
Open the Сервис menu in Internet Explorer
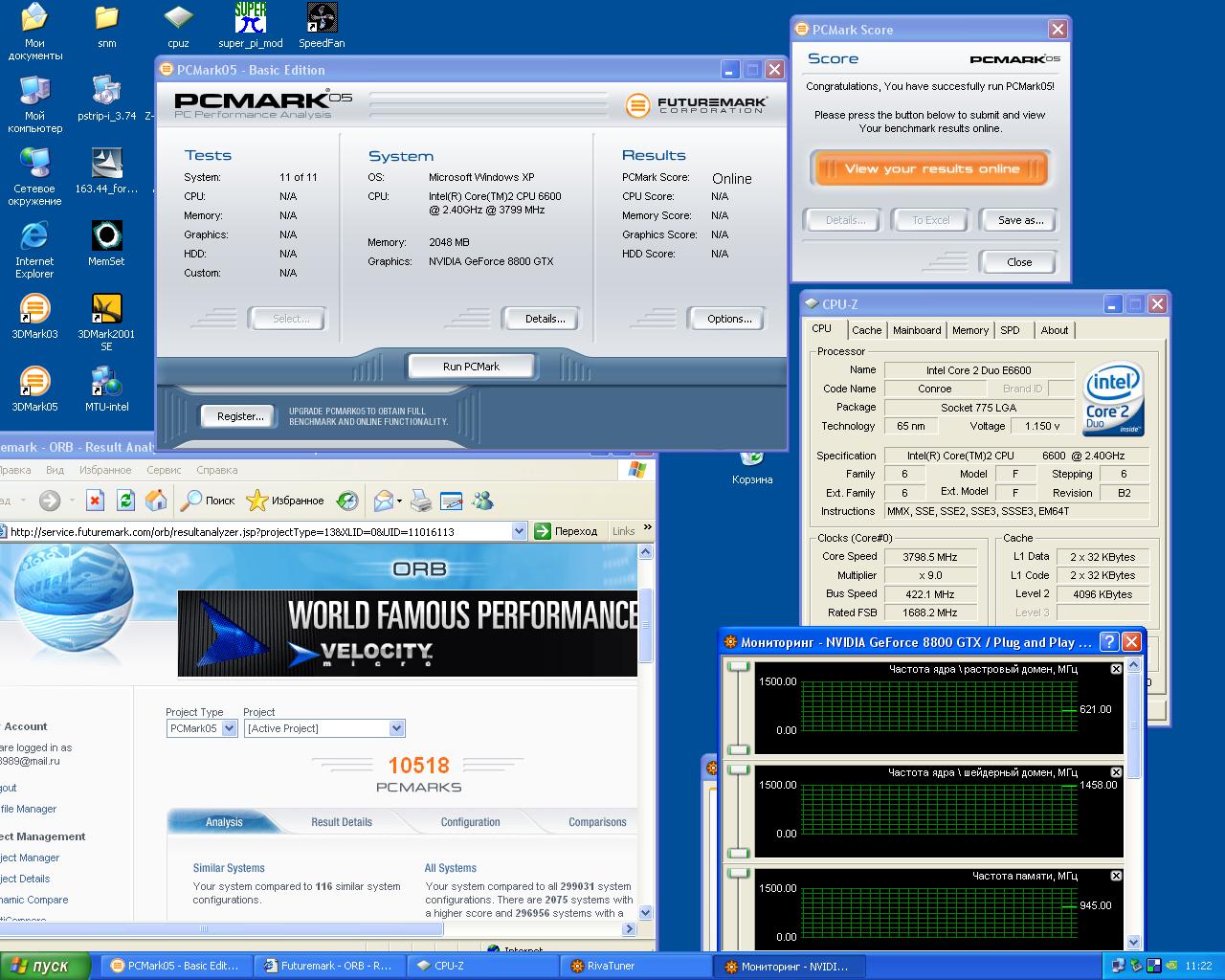coord(164,470)
